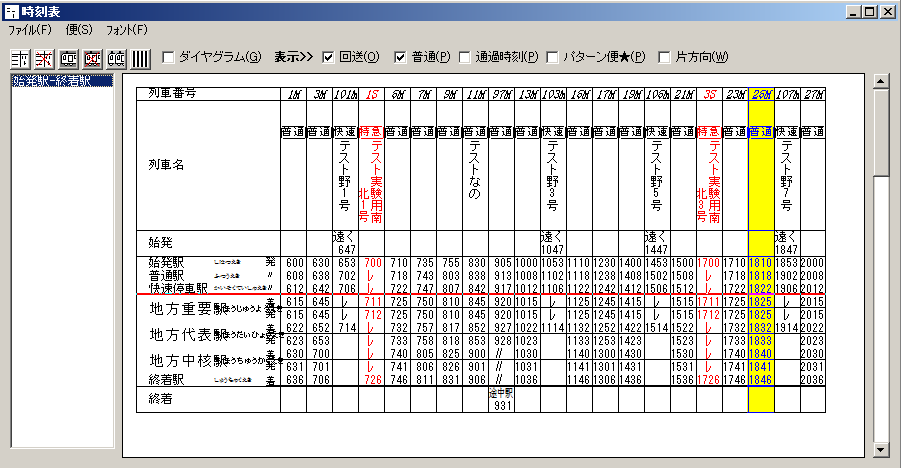The width and height of the screenshot is (901, 468).
Task: Enable the 通過時刻(P) checkbox
Action: tap(465, 56)
